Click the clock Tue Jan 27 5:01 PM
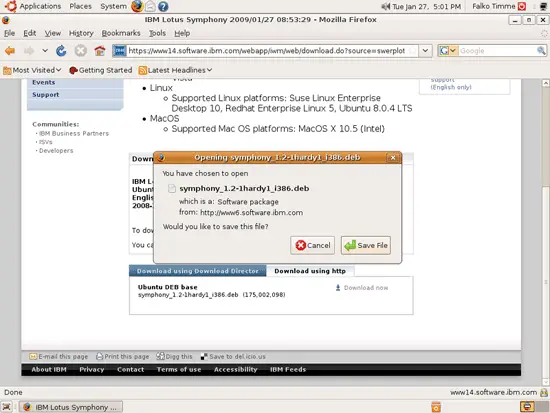This screenshot has height=413, width=550. (427, 6)
